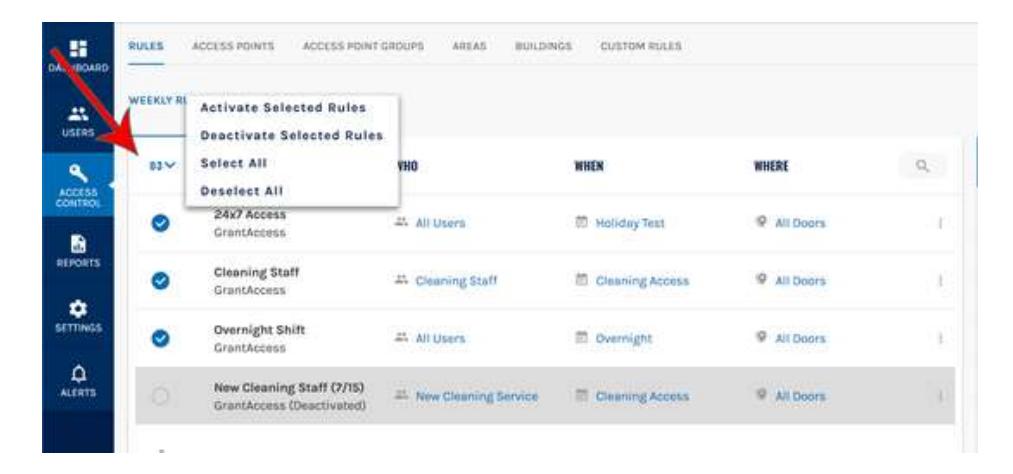Screen dimensions: 1013x474
Task: Choose Deactivate Selected Rules from menu
Action: (291, 136)
